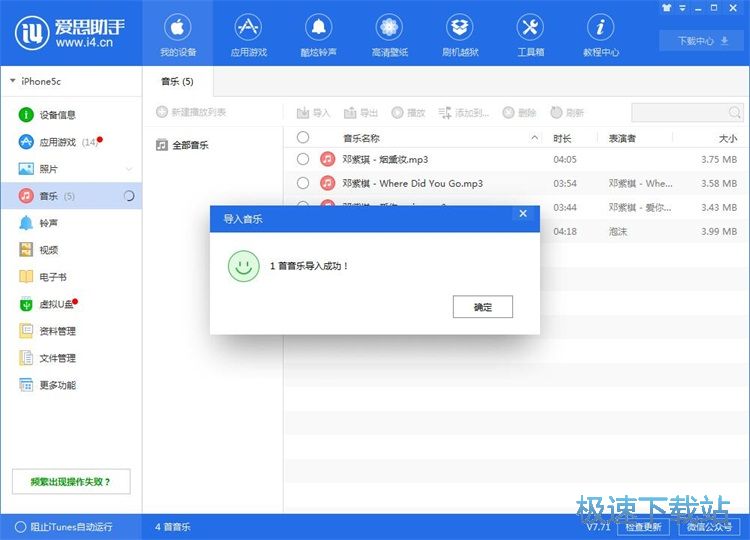This screenshot has width=750, height=540.
Task: Open 更多功能 in the sidebar
Action: point(71,385)
